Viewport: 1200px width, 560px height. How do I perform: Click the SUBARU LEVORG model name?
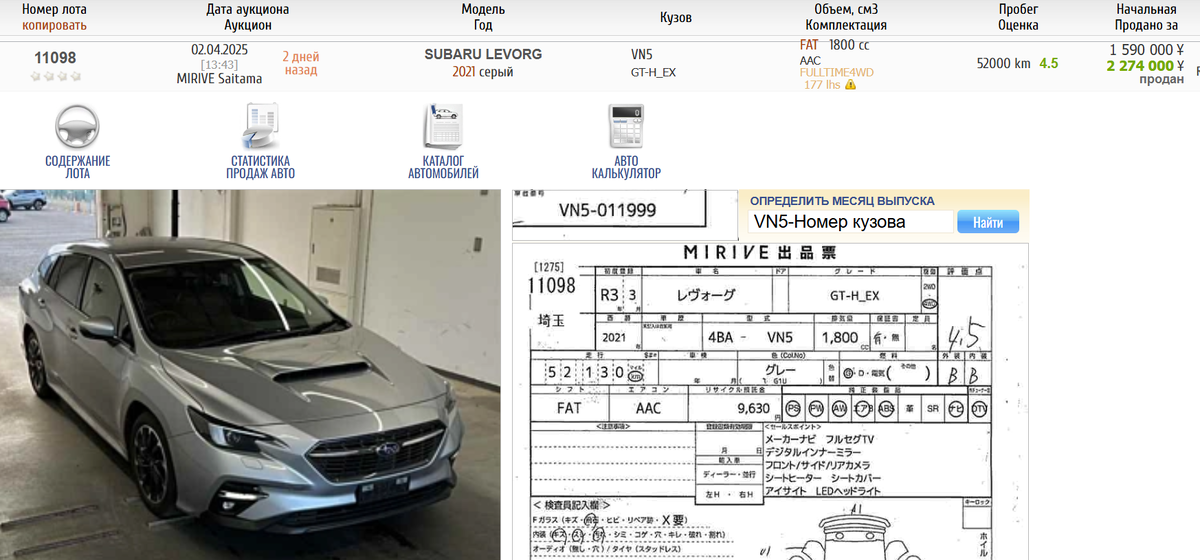[x=483, y=54]
